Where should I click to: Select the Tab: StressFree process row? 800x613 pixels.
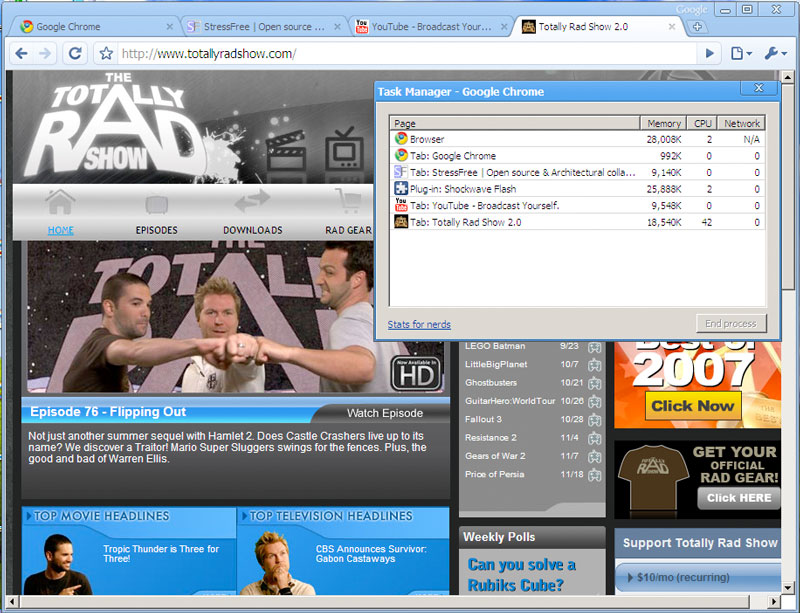[x=577, y=173]
